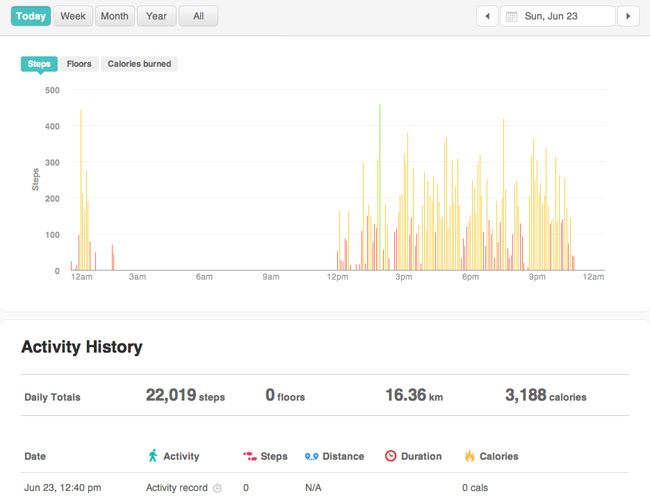Screen dimensions: 650x498
Task: Click the stopwatch icon beside Activity record
Action: [x=217, y=488]
